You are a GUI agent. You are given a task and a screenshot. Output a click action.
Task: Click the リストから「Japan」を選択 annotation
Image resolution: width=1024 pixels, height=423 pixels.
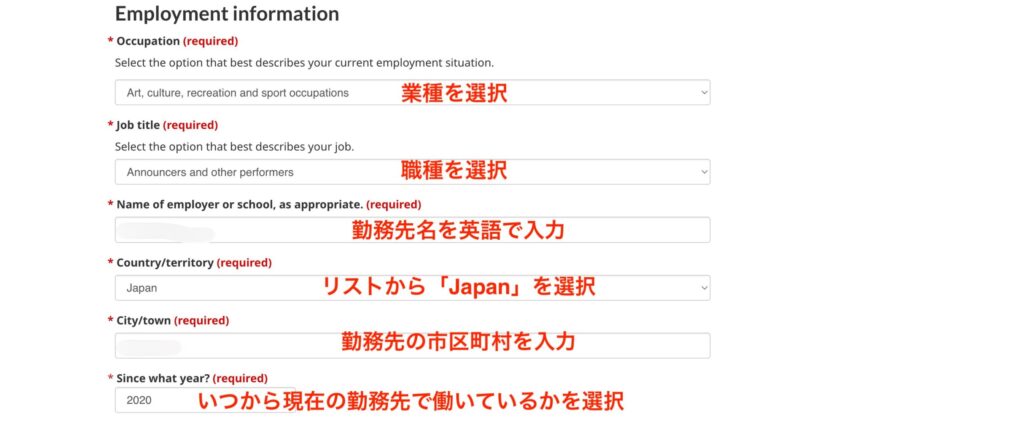458,288
